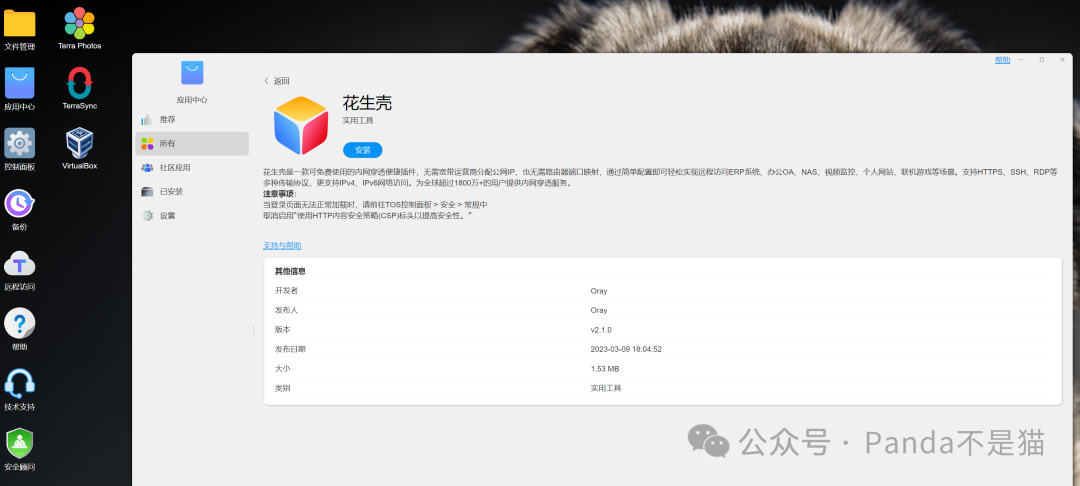Open the 帮助 link in the window title bar
The height and width of the screenshot is (486, 1080).
point(1002,60)
